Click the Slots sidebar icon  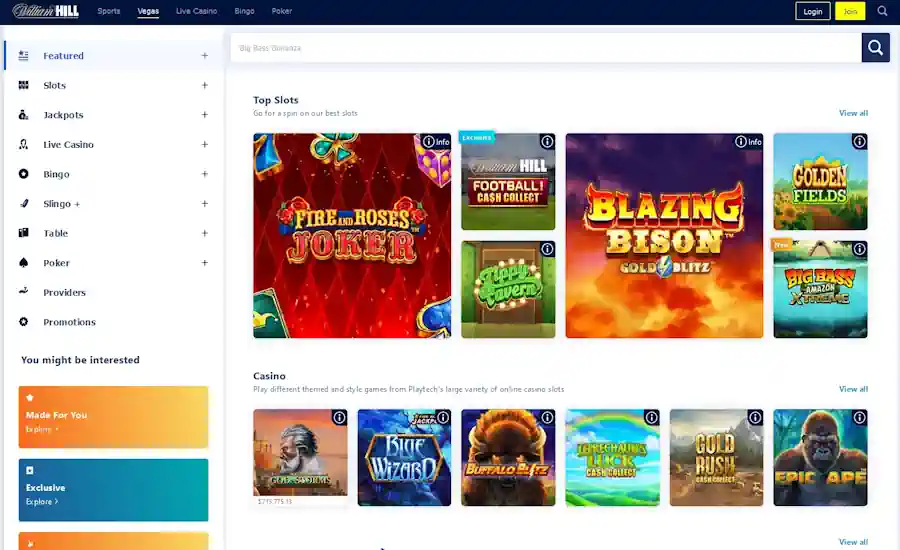[x=24, y=85]
